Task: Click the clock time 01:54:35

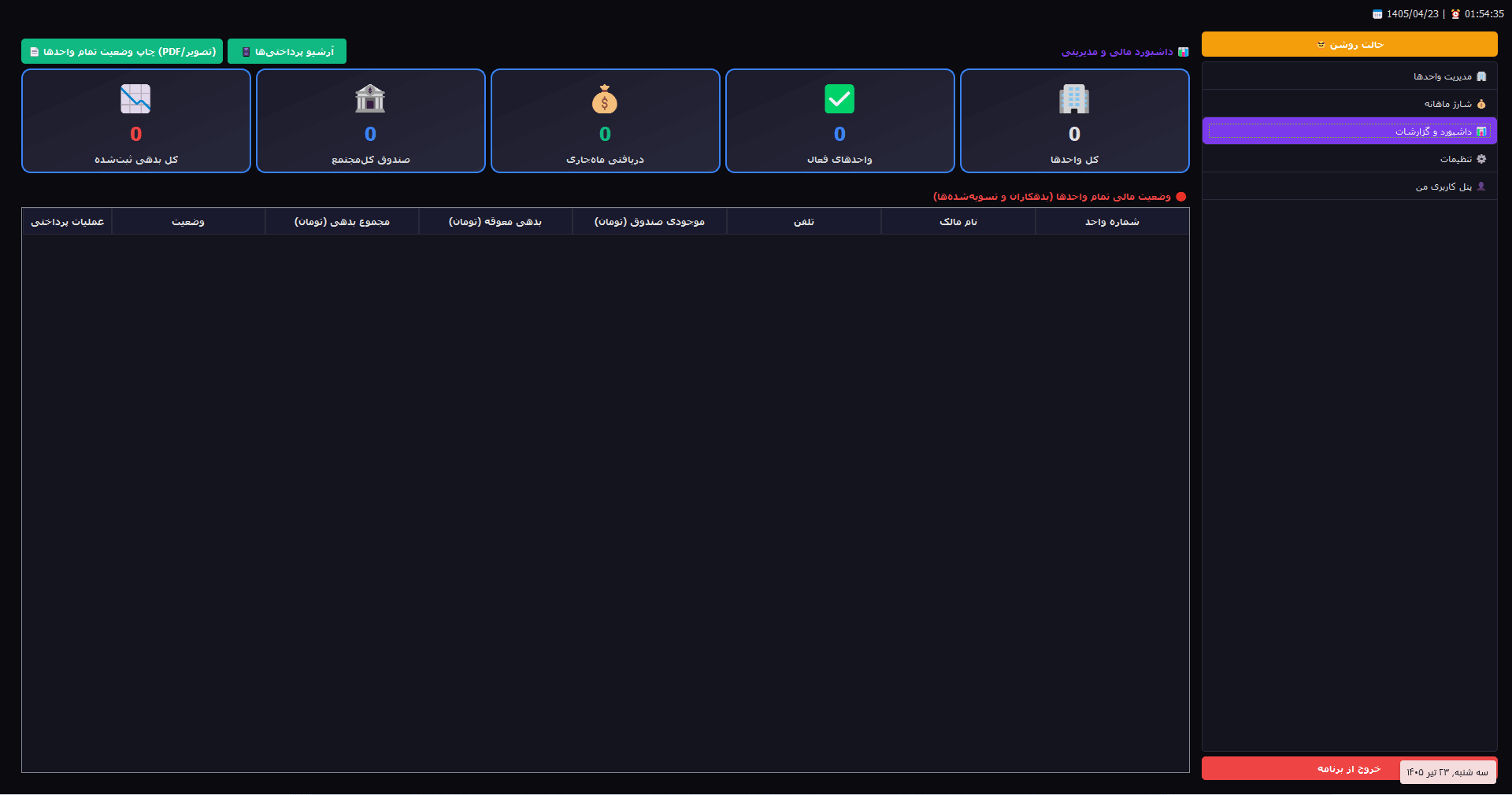Action: tap(1484, 14)
